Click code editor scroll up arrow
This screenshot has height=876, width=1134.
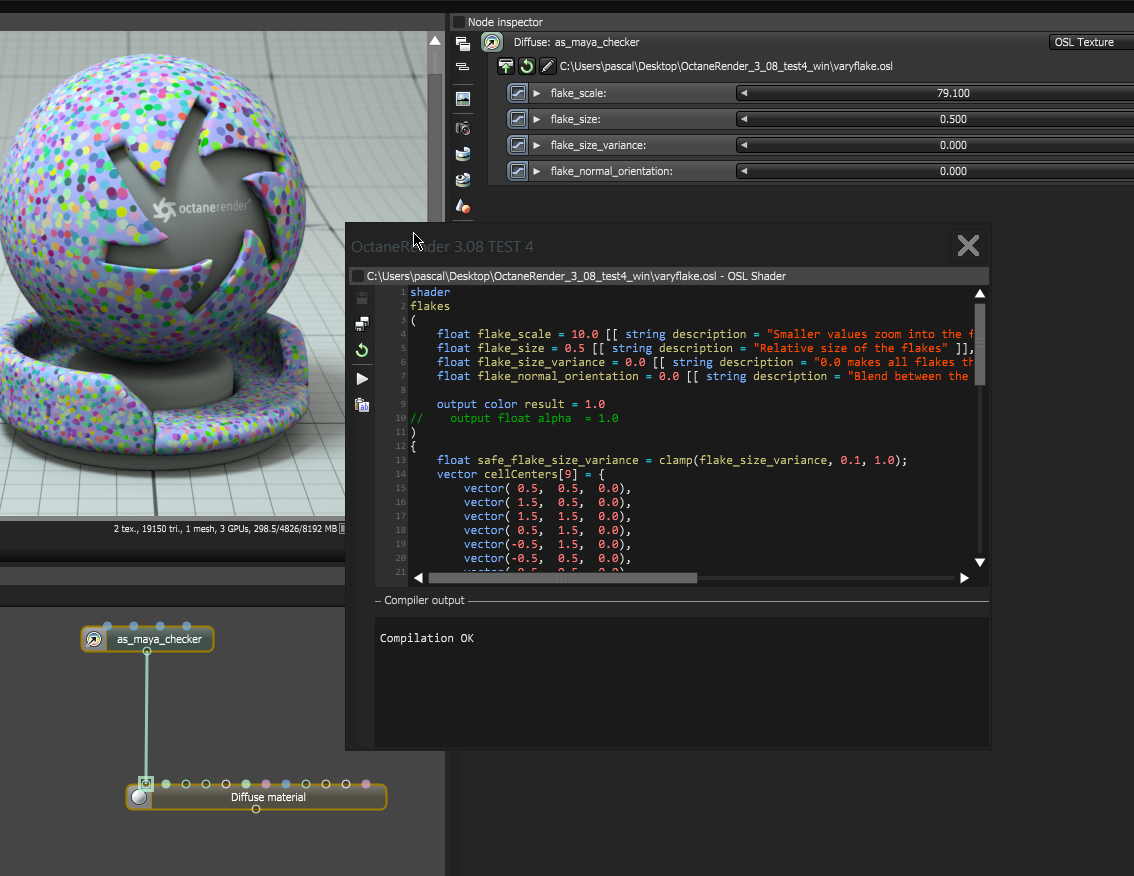pos(980,294)
